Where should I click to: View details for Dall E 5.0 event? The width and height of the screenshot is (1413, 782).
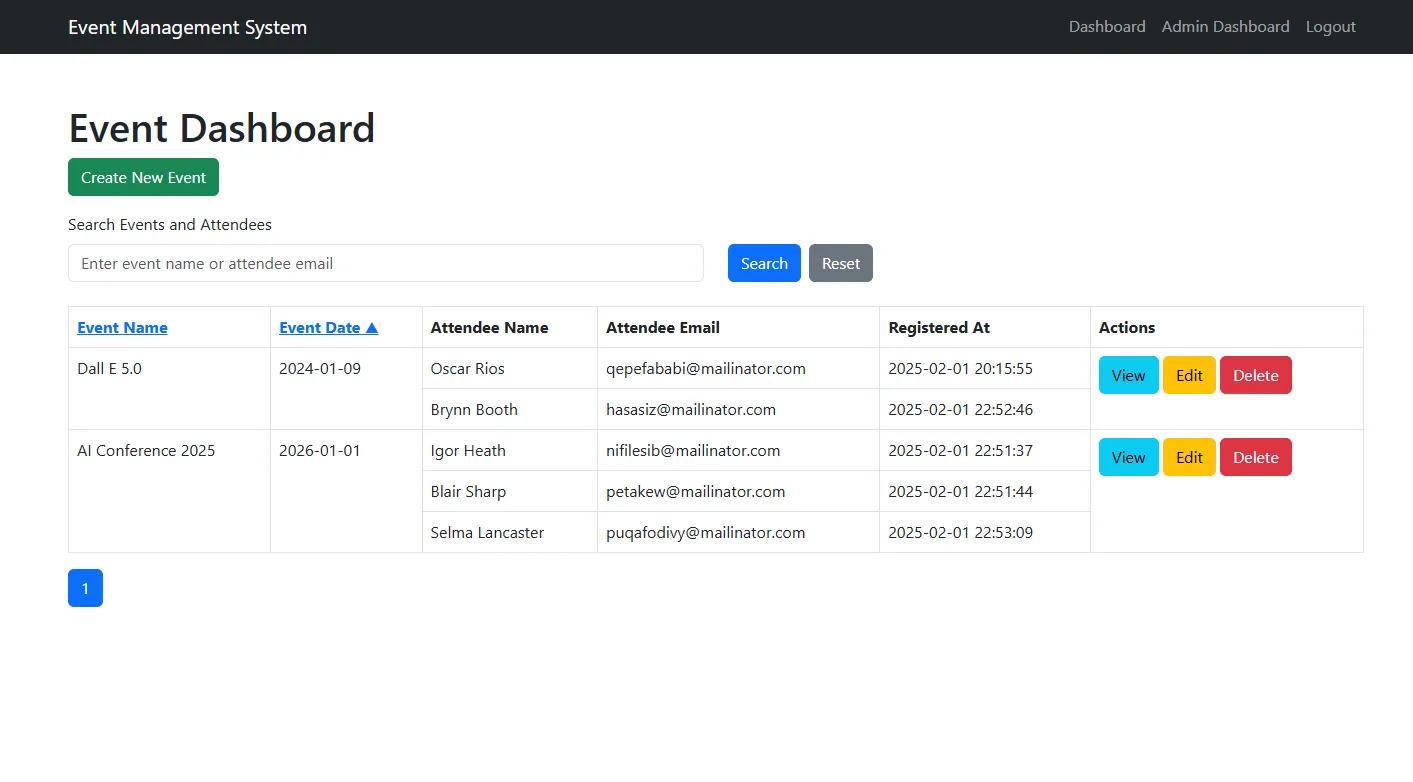click(1128, 375)
